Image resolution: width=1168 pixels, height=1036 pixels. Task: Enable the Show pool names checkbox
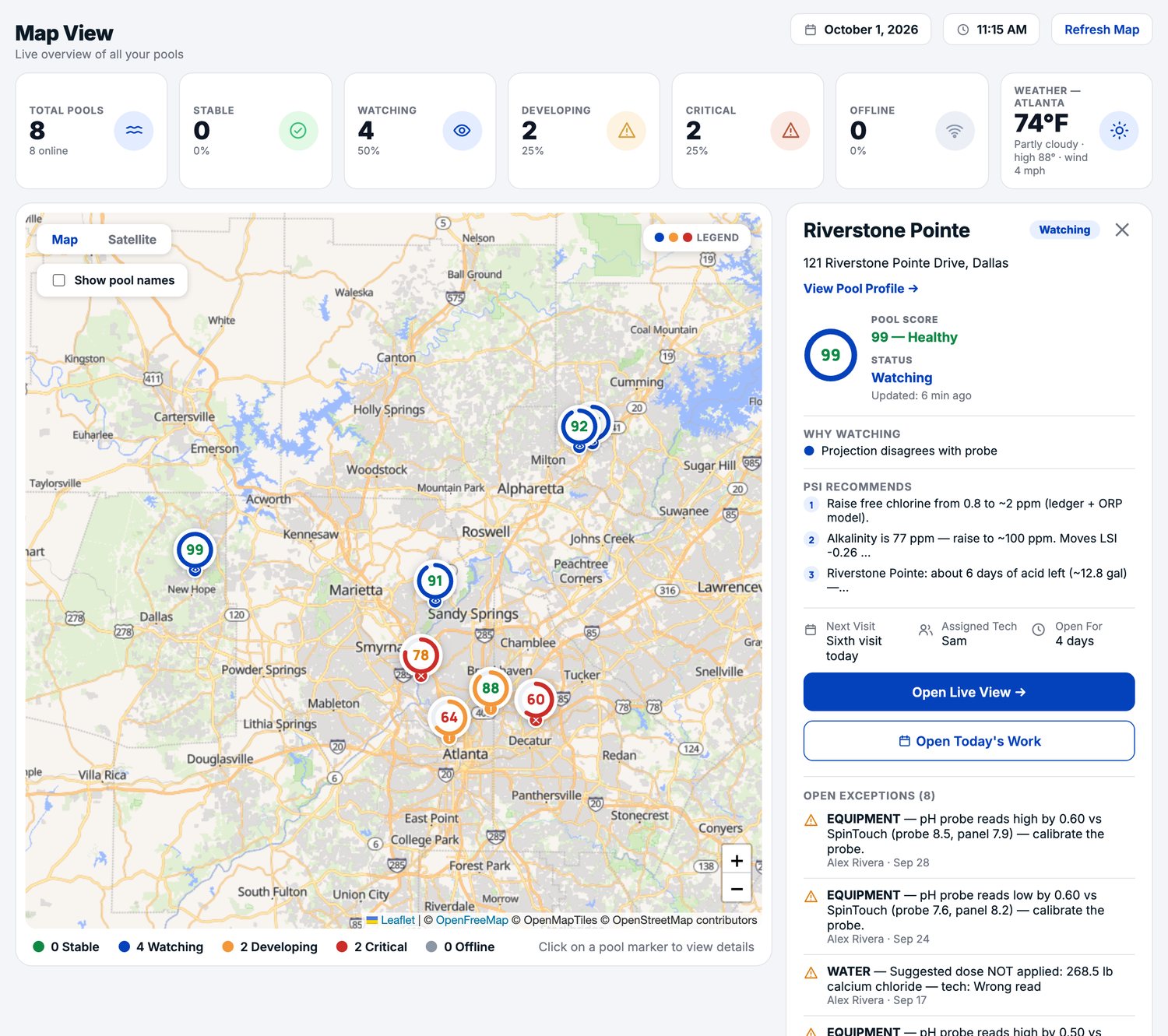point(58,280)
